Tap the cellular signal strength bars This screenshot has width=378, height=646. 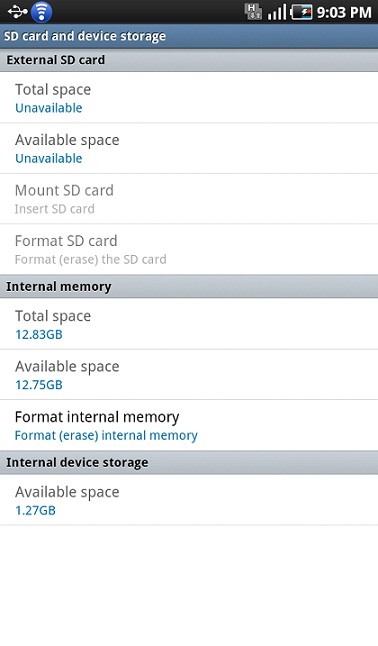coord(277,12)
